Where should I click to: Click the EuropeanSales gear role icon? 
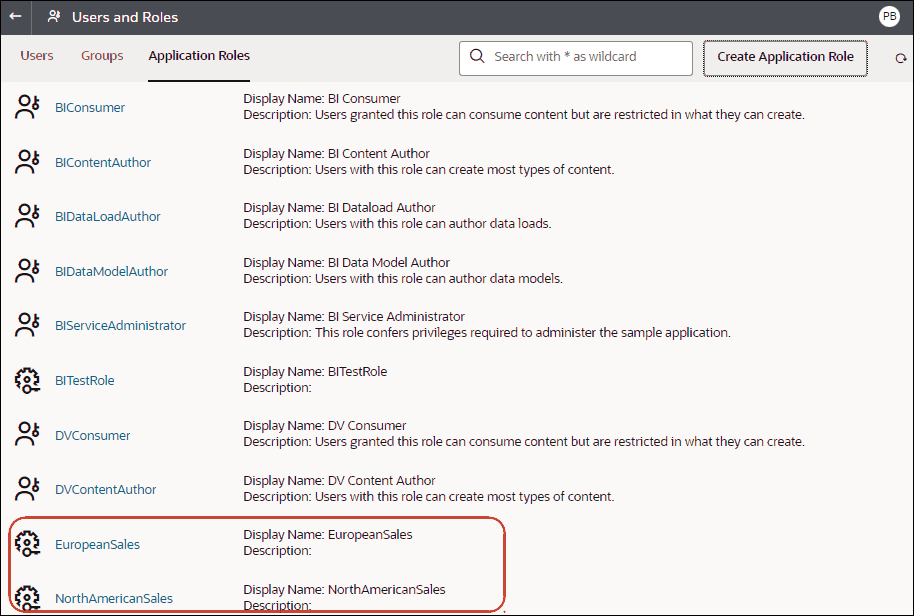pos(27,544)
